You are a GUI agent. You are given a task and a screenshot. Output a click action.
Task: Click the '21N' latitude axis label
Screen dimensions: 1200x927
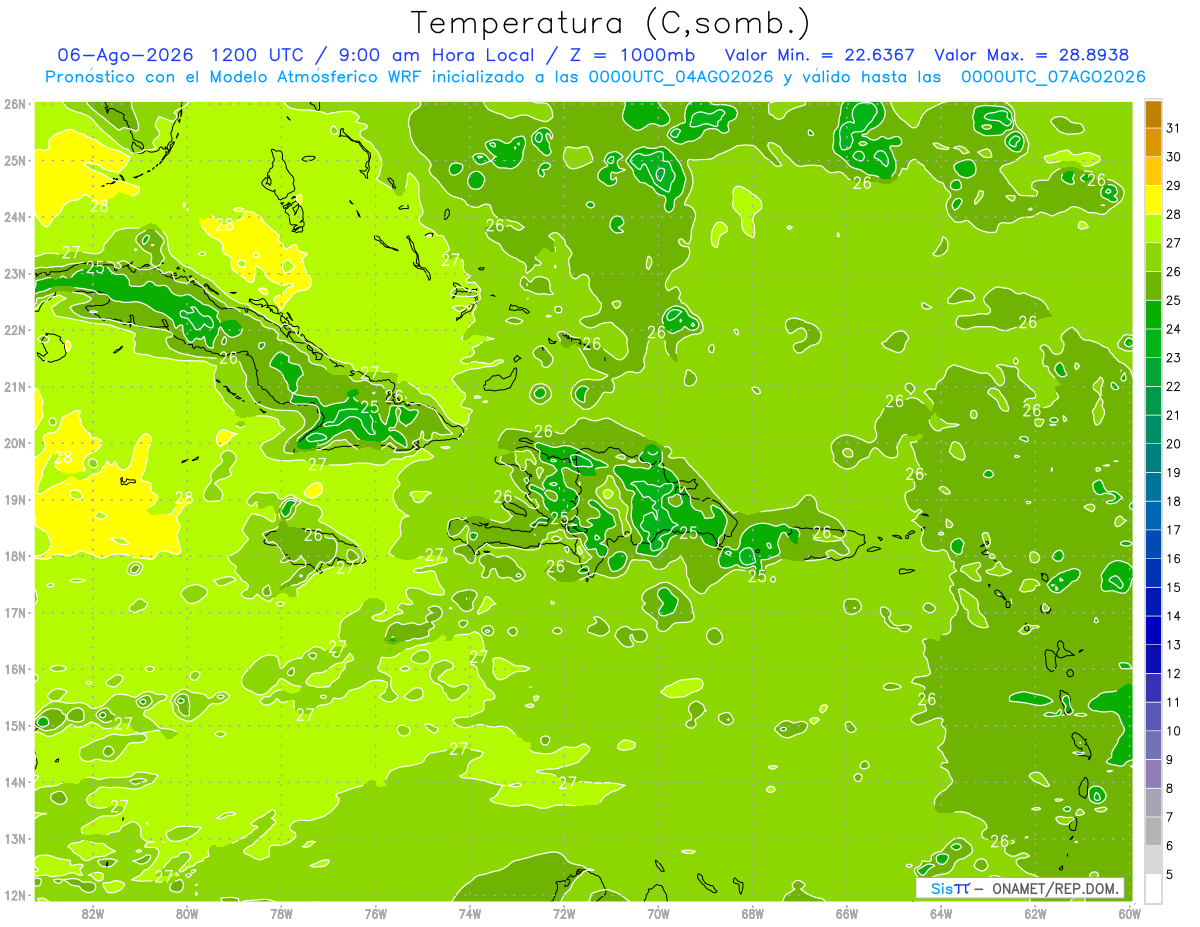[14, 386]
